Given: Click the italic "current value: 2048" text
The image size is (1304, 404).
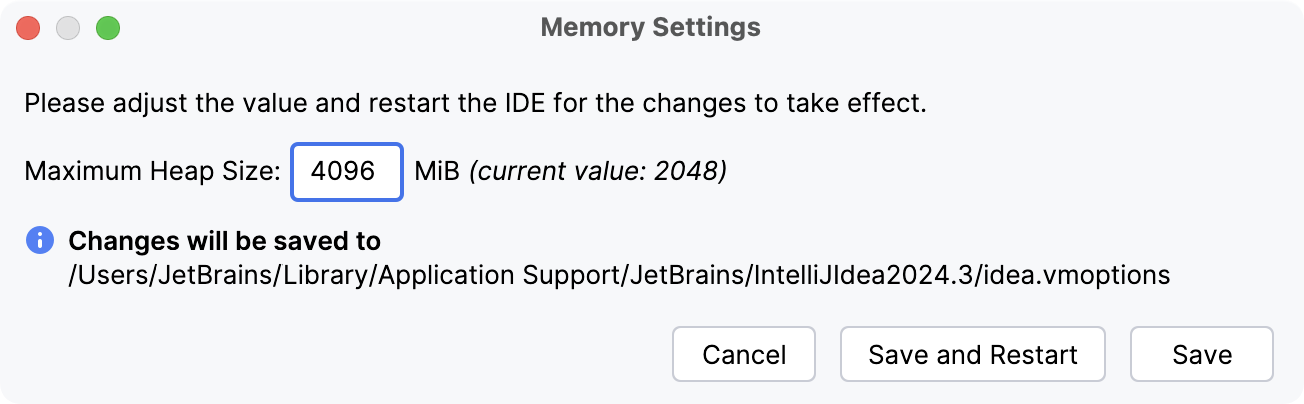Looking at the screenshot, I should (597, 172).
